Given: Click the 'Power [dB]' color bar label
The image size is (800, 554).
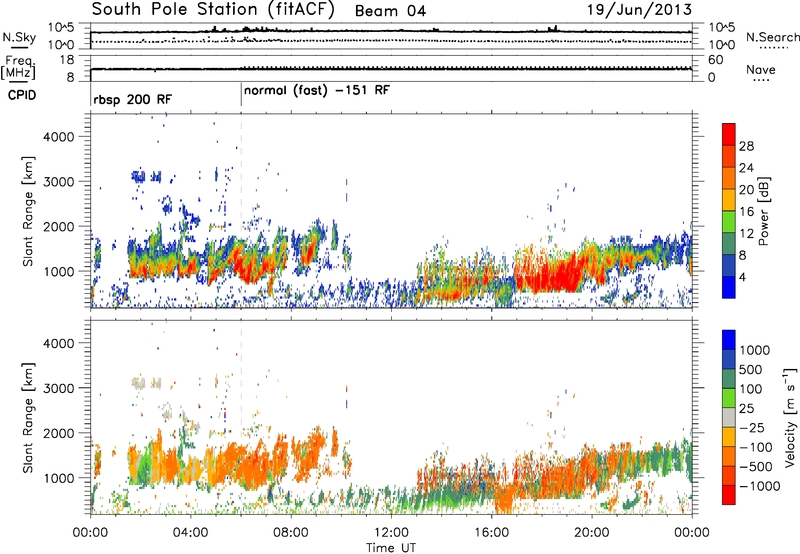Looking at the screenshot, I should 763,211.
